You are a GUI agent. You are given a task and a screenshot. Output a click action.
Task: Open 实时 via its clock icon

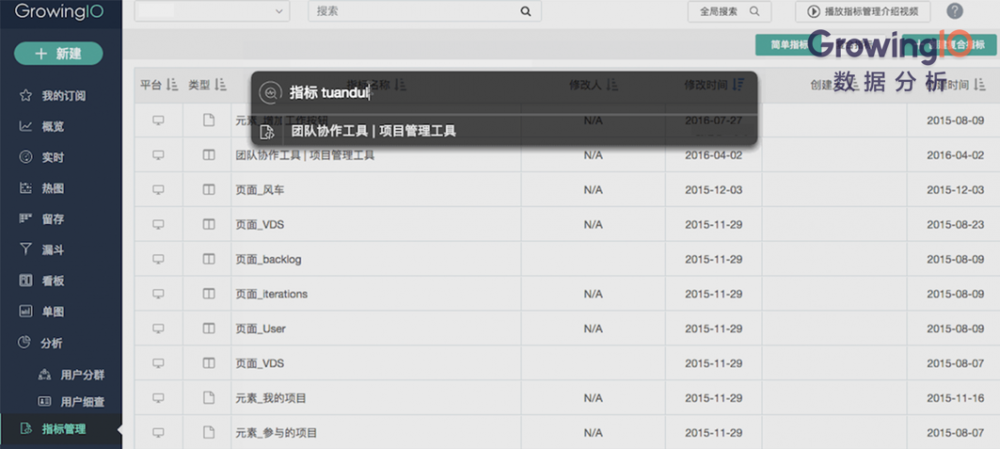(26, 157)
